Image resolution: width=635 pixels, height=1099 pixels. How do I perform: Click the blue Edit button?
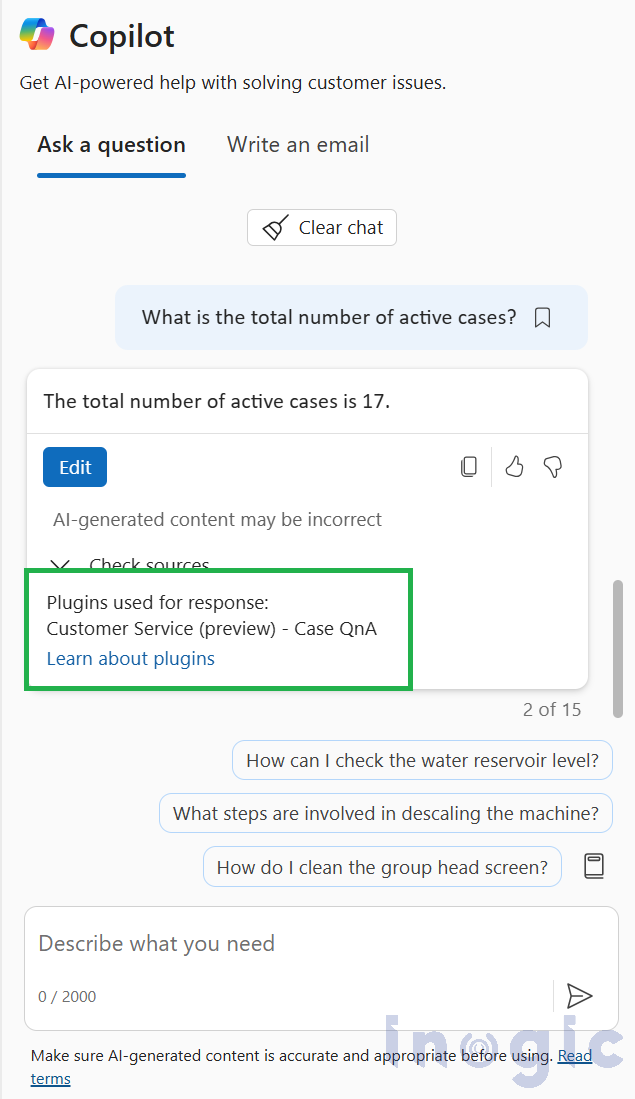click(x=75, y=467)
